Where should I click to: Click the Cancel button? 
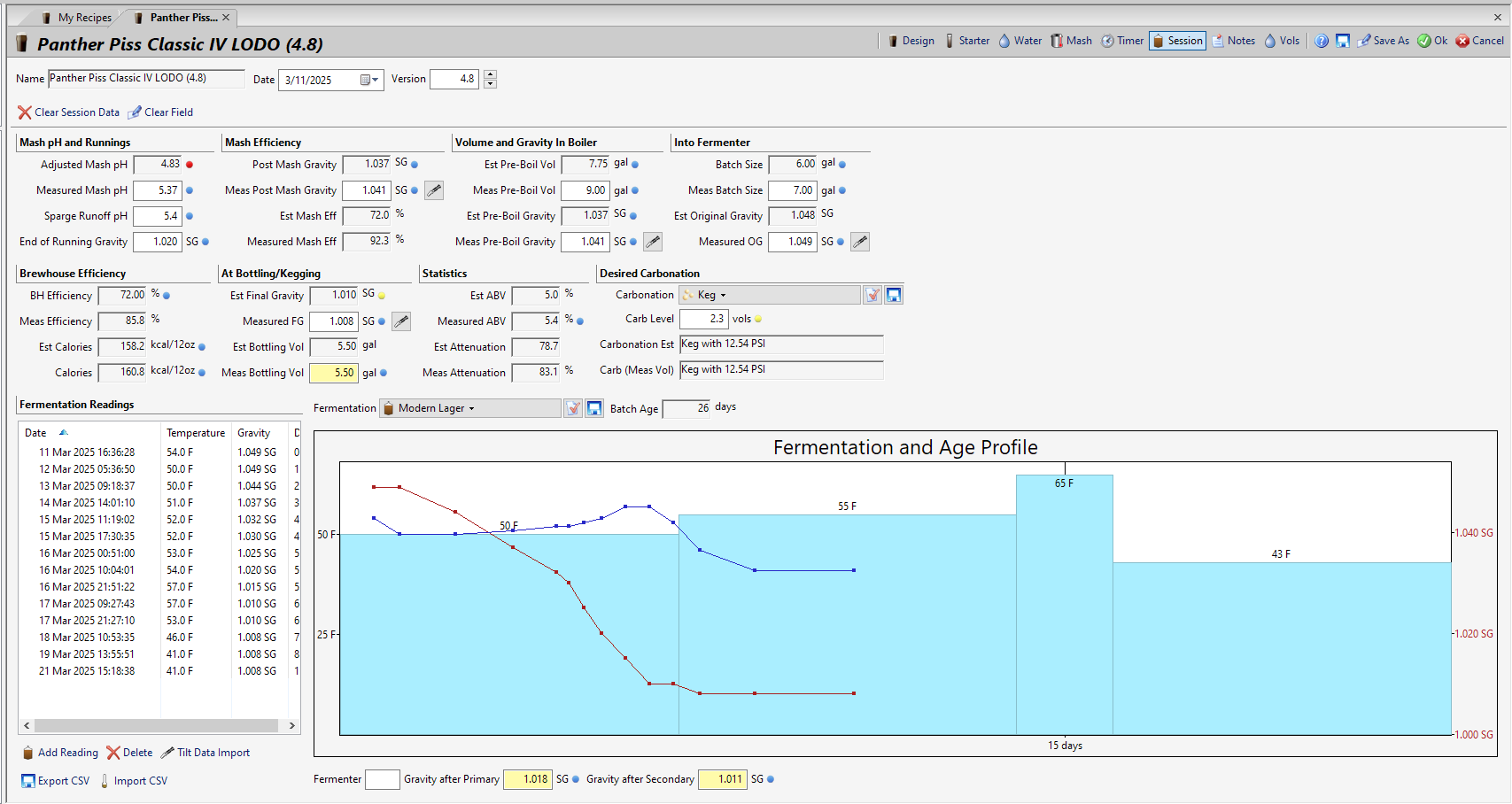[x=1480, y=41]
